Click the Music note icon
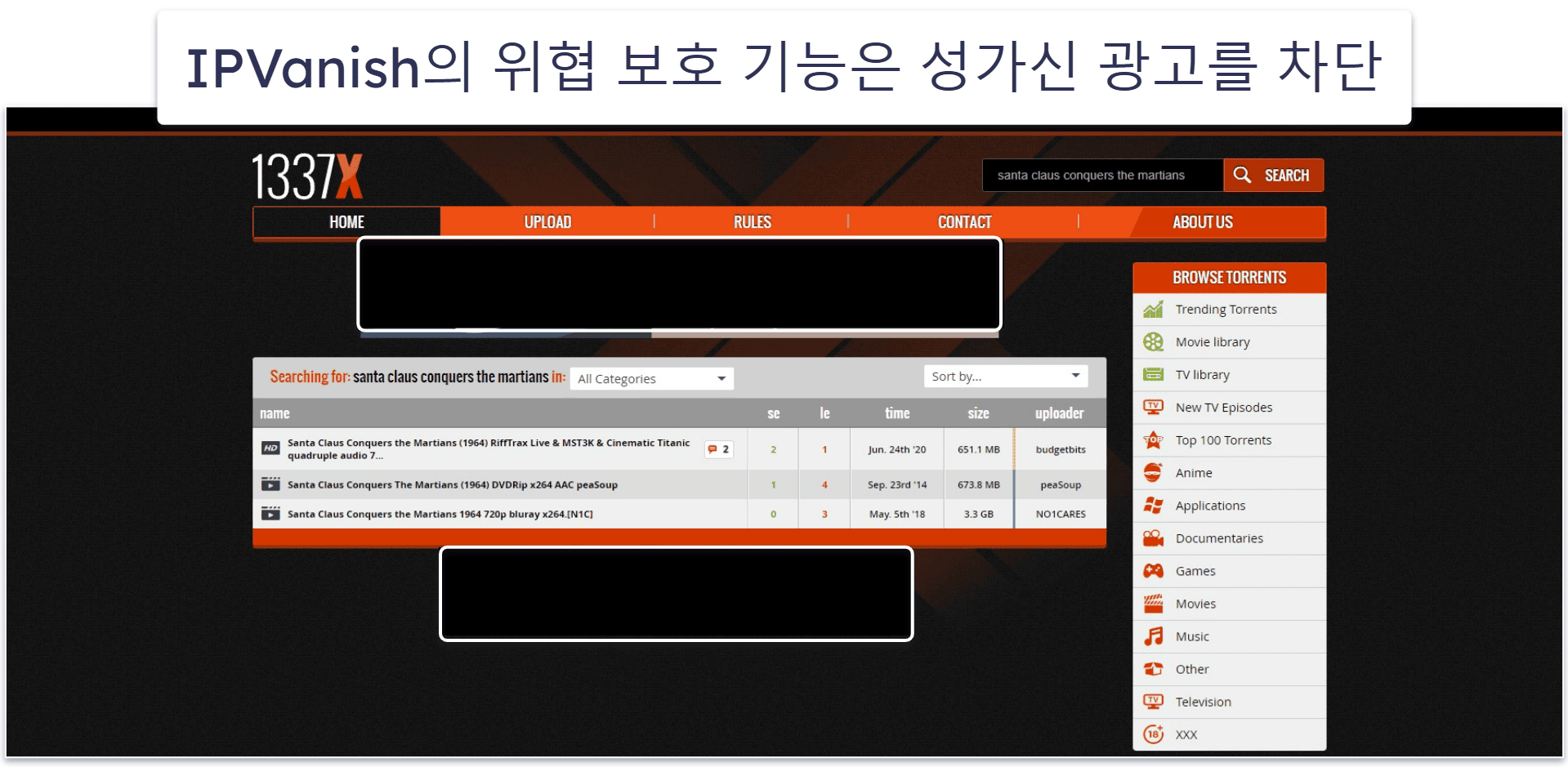 (1153, 636)
